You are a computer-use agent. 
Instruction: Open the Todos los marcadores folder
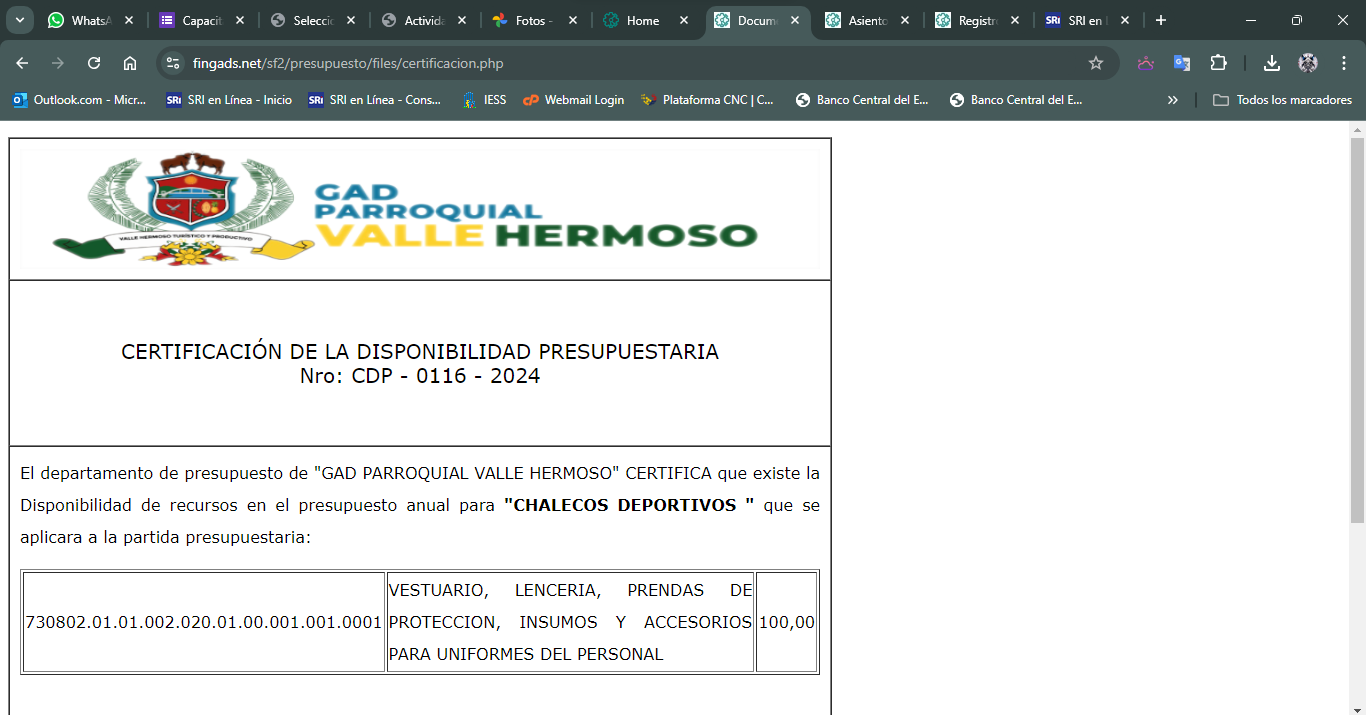[x=1282, y=100]
